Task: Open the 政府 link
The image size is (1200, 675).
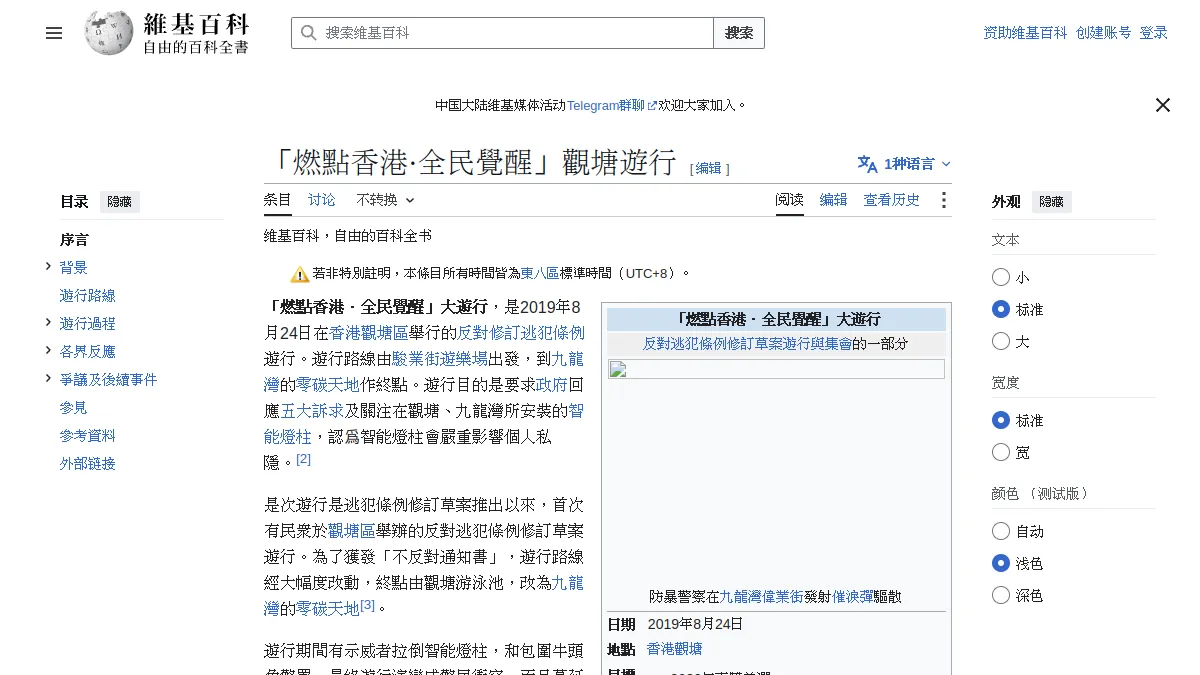Action: click(552, 385)
